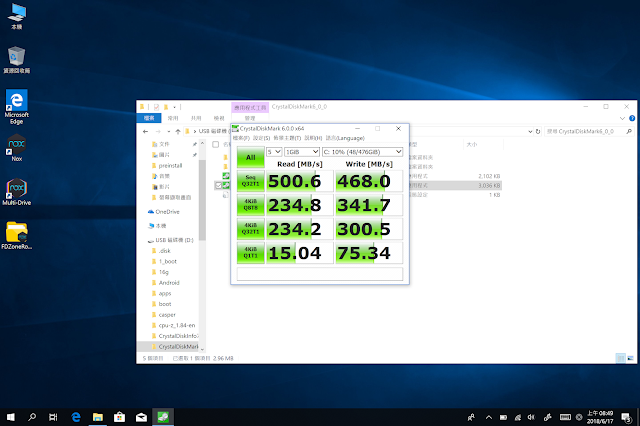Open the first CrystalDiskMark menu, left of 設定(S)
The width and height of the screenshot is (640, 426).
click(241, 138)
